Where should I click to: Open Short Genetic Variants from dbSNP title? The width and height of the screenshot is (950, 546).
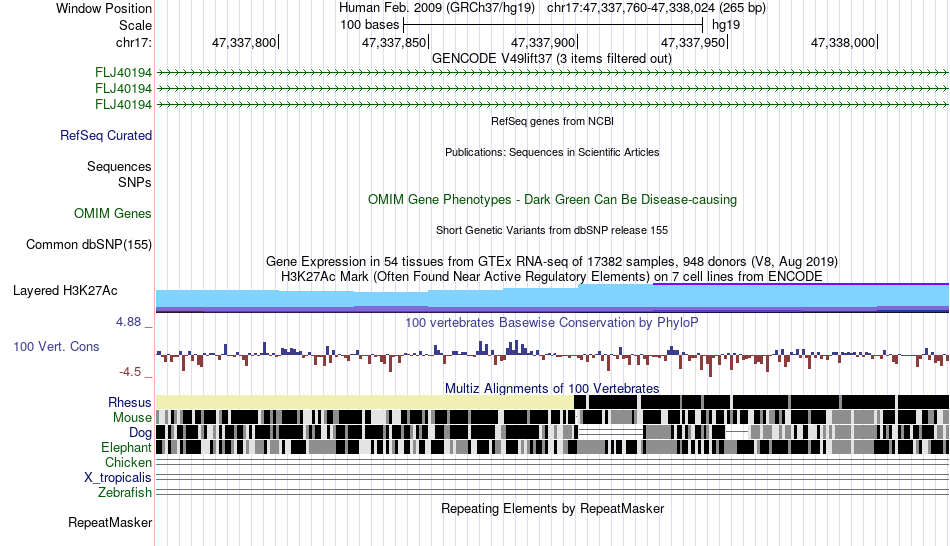[552, 230]
